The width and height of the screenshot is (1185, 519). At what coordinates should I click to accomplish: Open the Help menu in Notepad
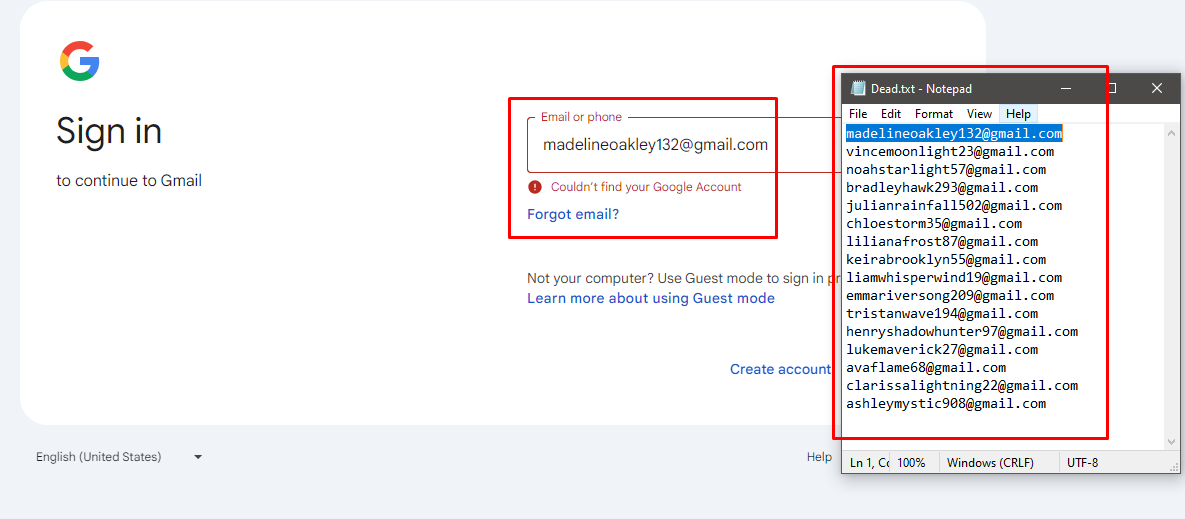coord(1018,113)
